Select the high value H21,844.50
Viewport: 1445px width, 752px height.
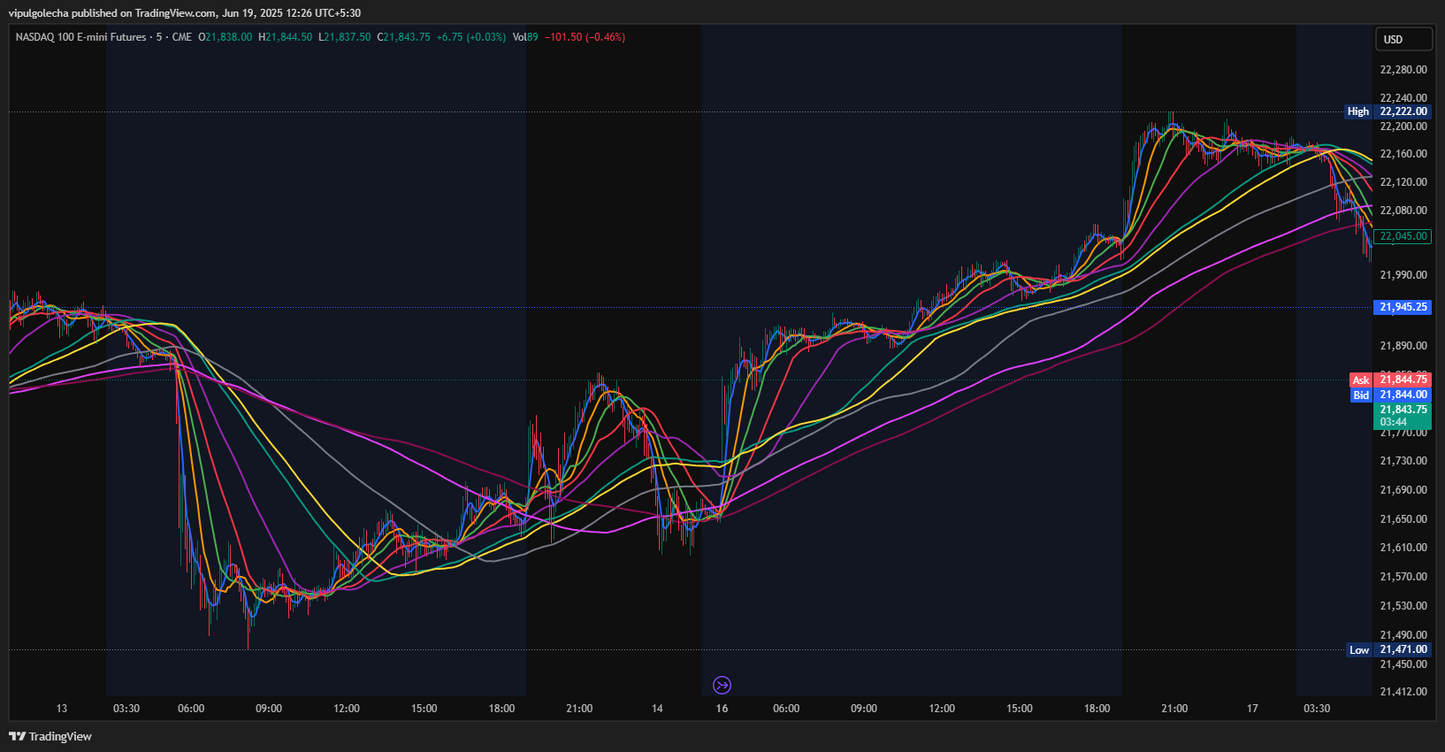coord(285,37)
